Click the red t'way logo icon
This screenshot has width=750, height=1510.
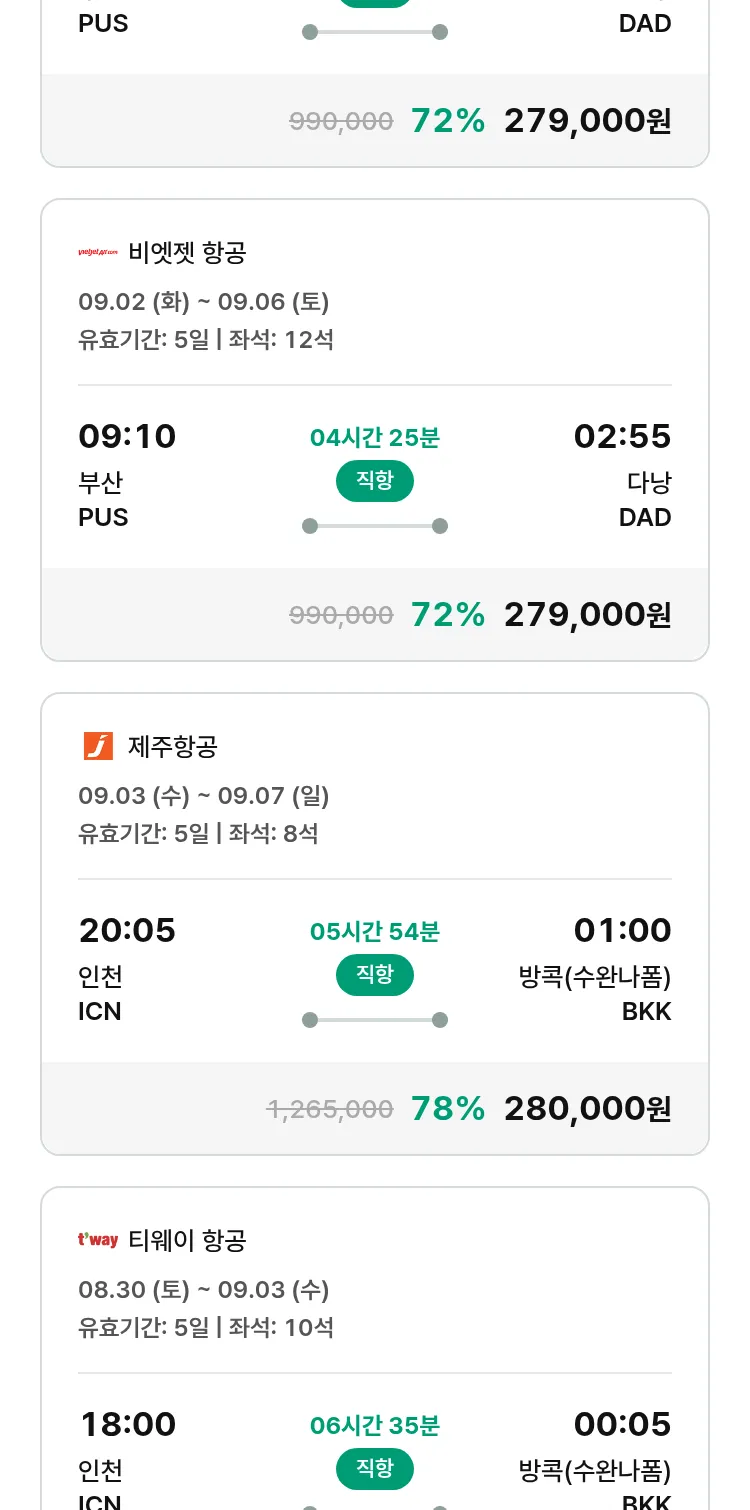click(x=98, y=1240)
